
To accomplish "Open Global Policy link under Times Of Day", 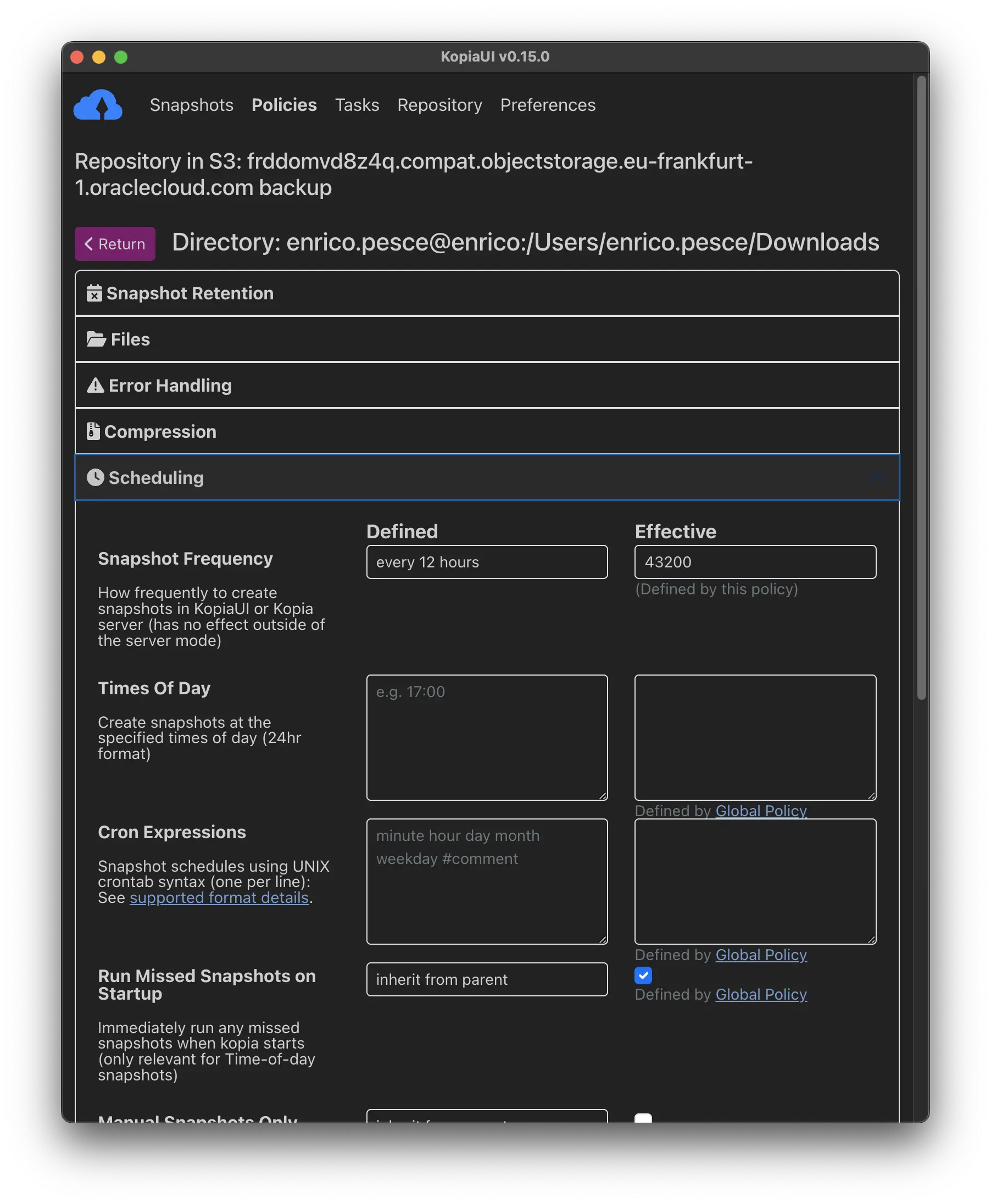I will pyautogui.click(x=761, y=811).
